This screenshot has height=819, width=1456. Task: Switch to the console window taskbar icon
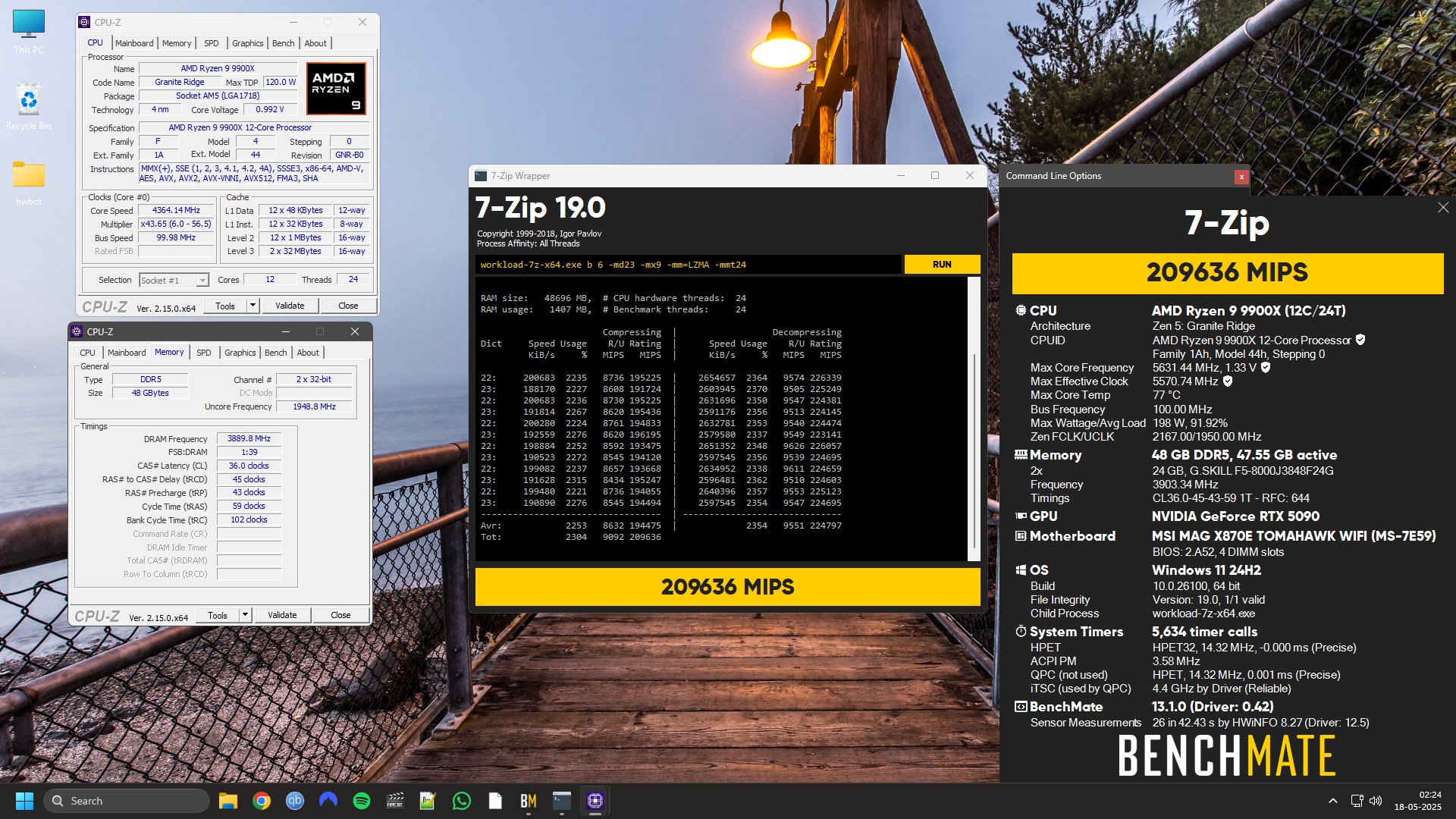click(x=562, y=801)
